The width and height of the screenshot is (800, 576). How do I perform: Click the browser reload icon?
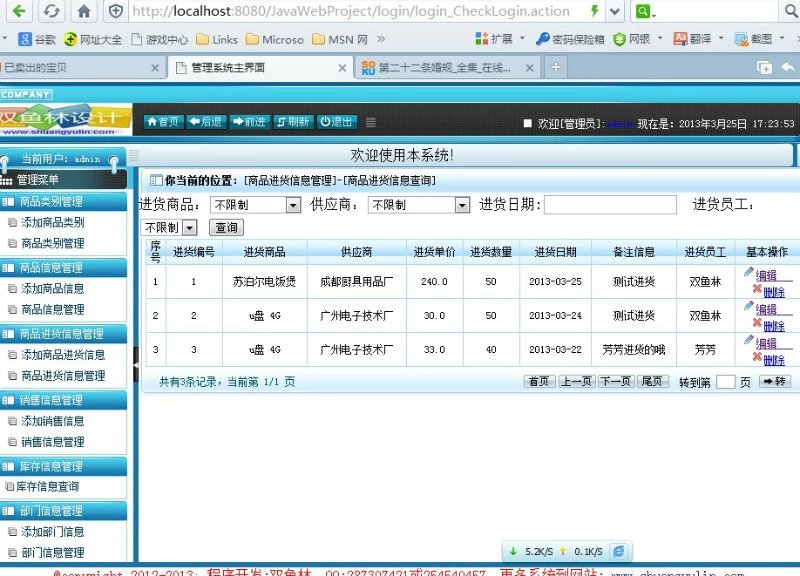pyautogui.click(x=51, y=11)
